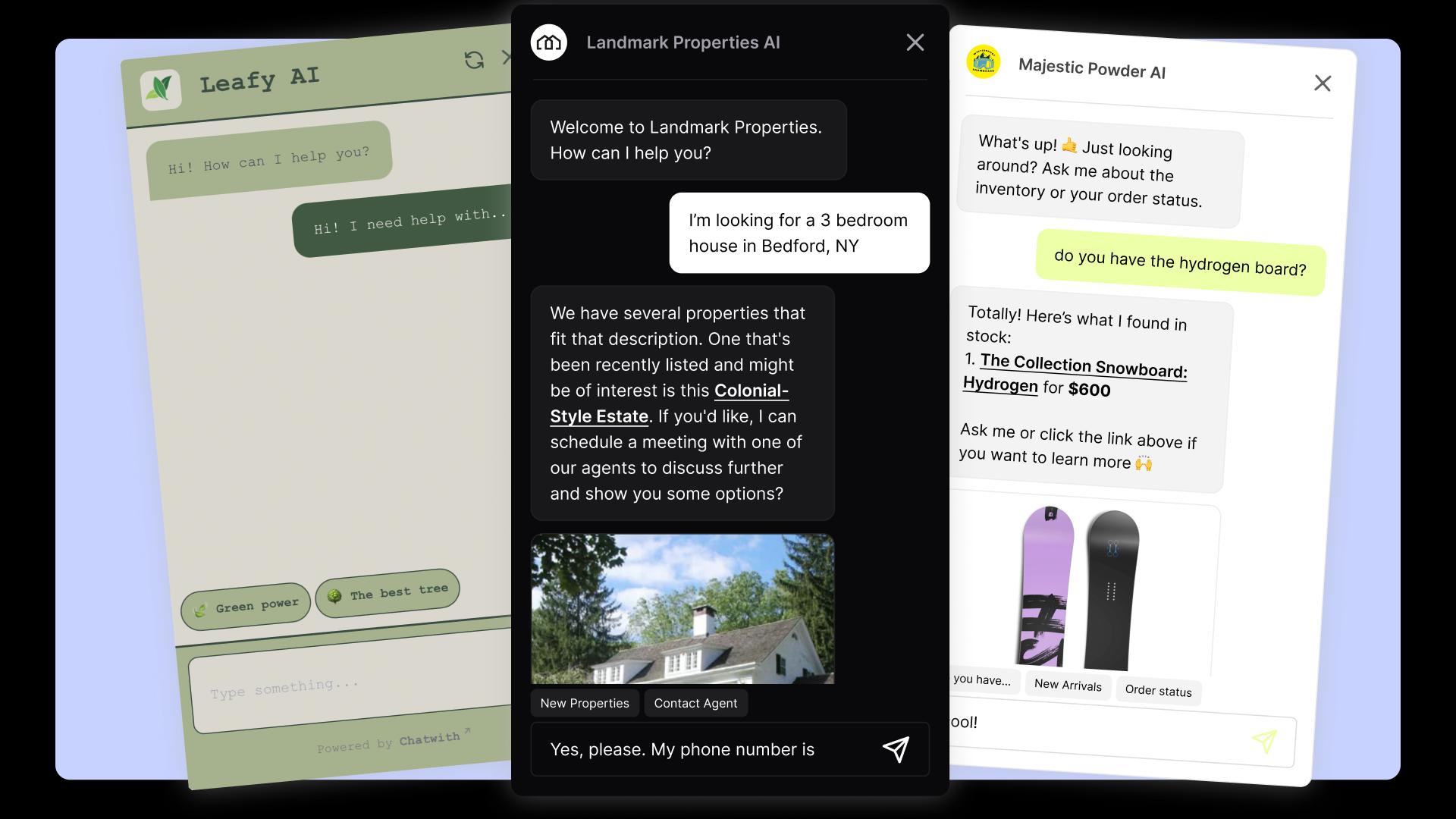Close the Majestic Powder AI chat window
Screen dimensions: 1456x819
(x=1323, y=83)
